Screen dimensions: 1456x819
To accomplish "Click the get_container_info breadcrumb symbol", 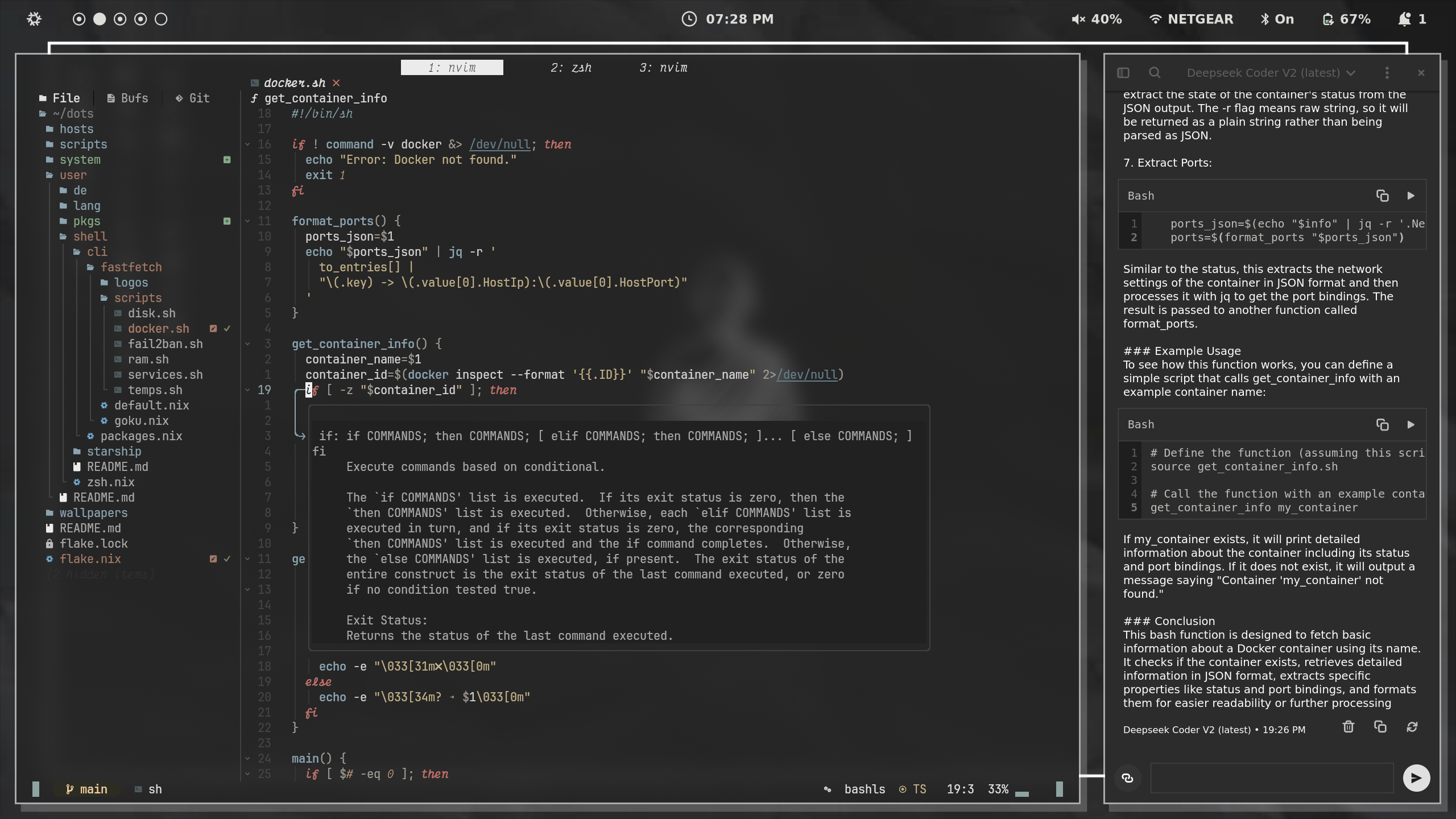I will click(x=319, y=98).
